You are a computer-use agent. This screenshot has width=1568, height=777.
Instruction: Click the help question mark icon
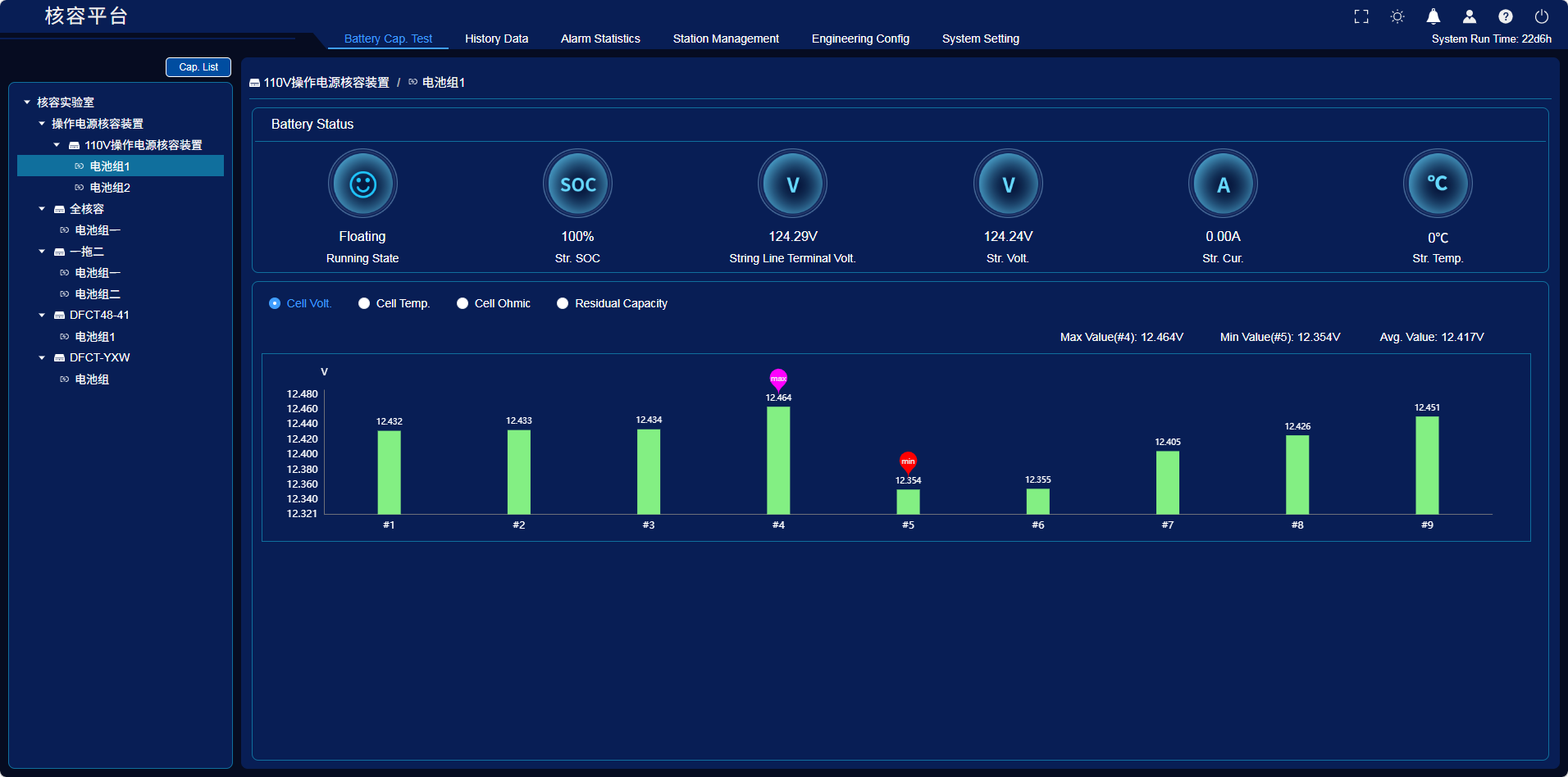point(1506,16)
